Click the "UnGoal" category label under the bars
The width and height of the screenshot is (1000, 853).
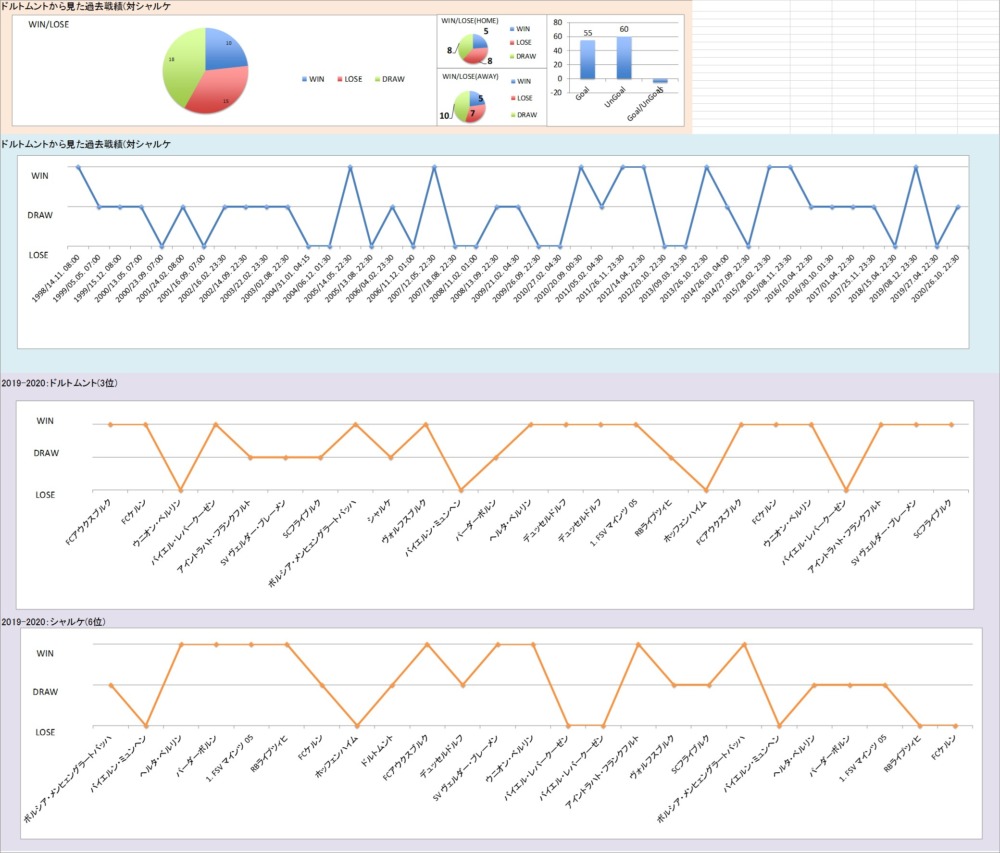tap(615, 97)
